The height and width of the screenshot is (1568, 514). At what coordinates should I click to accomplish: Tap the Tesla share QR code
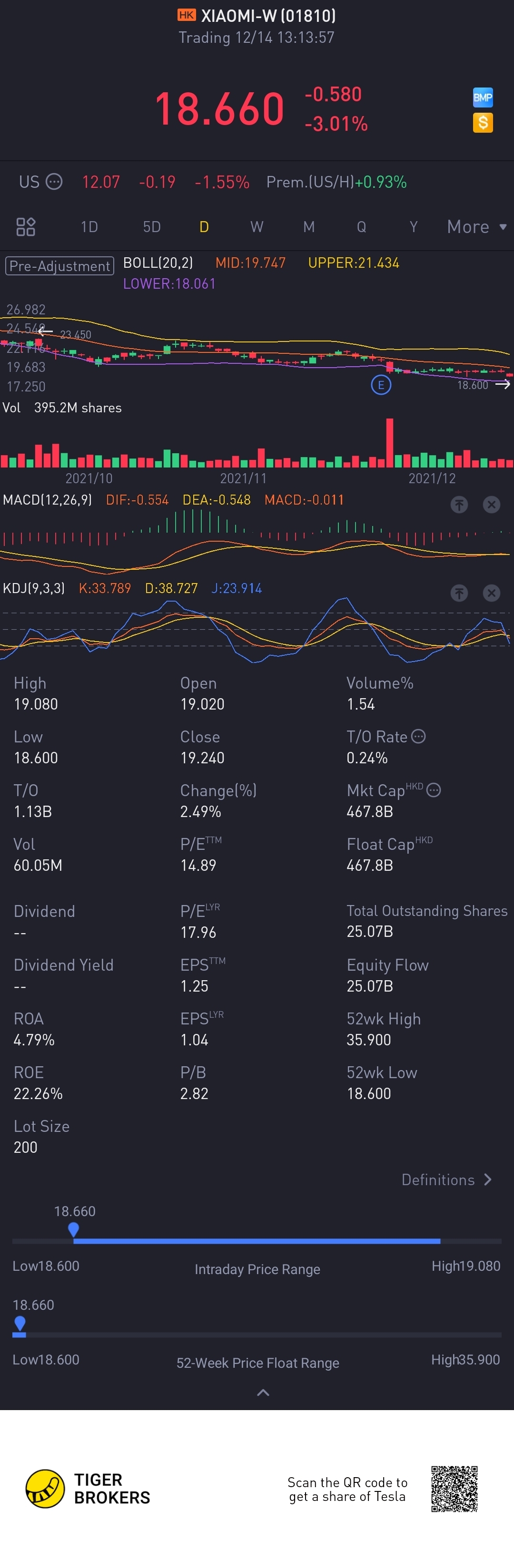(455, 1489)
